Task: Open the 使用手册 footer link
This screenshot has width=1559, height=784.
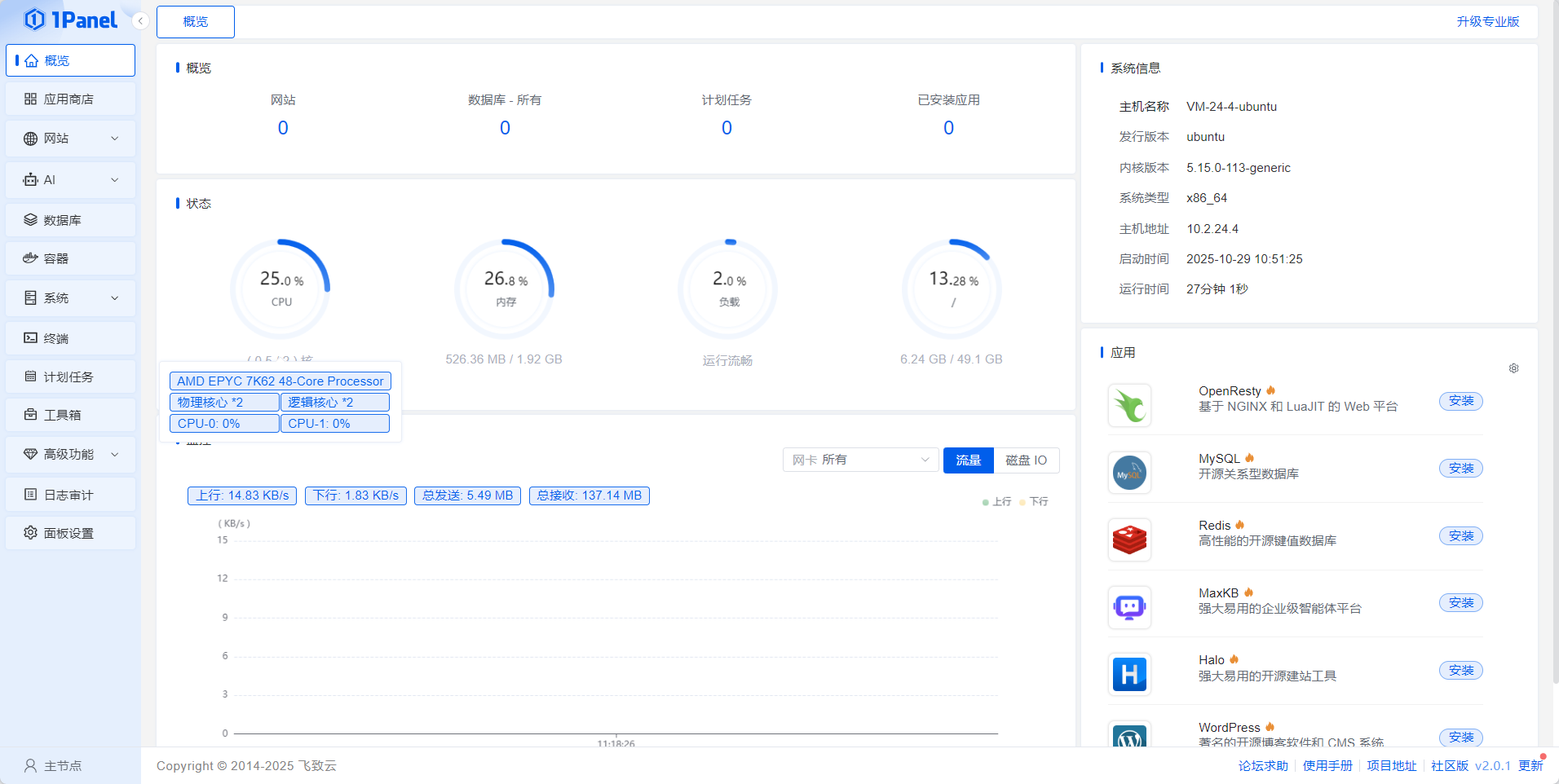Action: coord(1327,766)
